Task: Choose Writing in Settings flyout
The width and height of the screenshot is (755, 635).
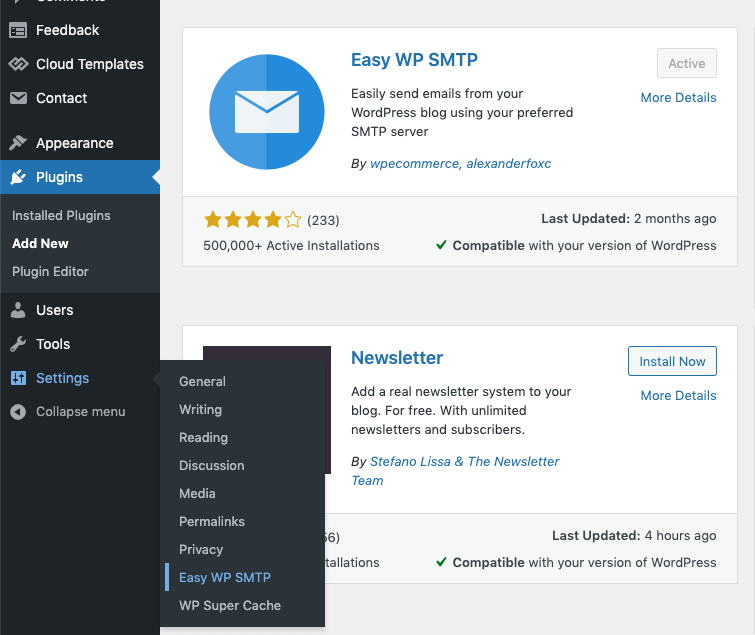Action: coord(200,410)
